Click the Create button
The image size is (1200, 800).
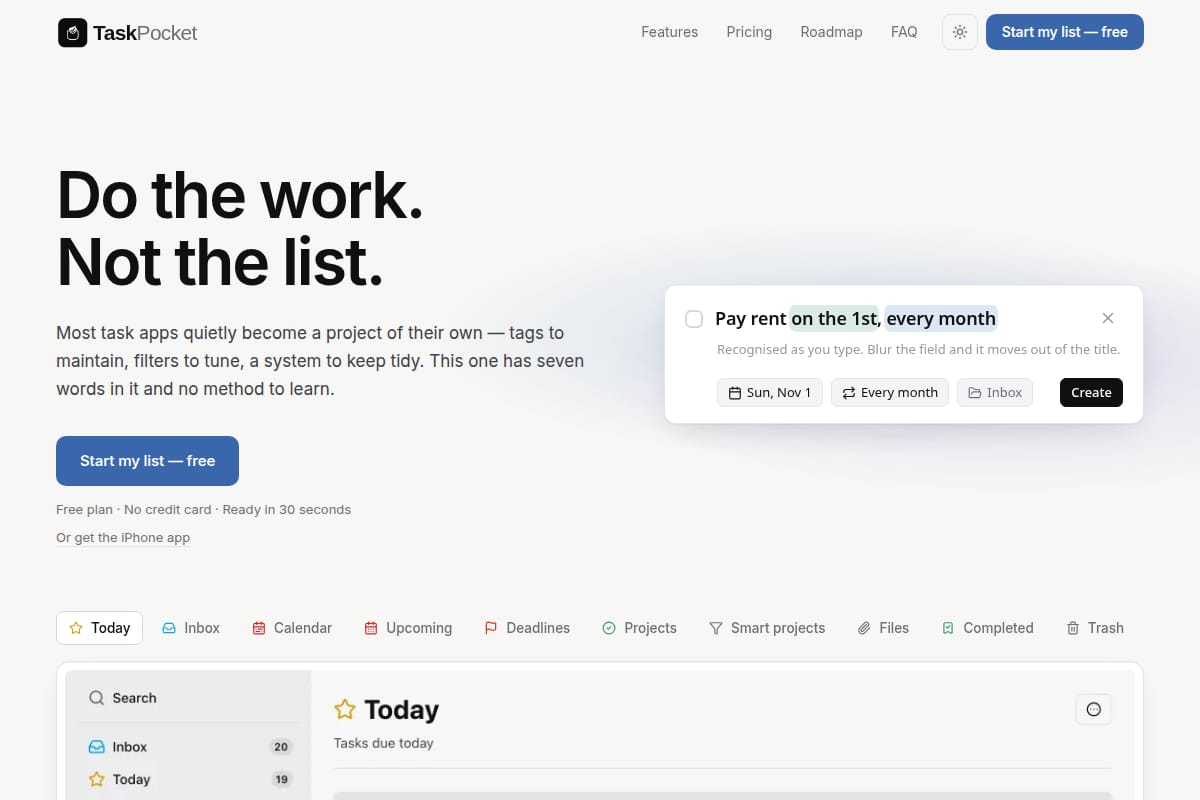point(1091,392)
